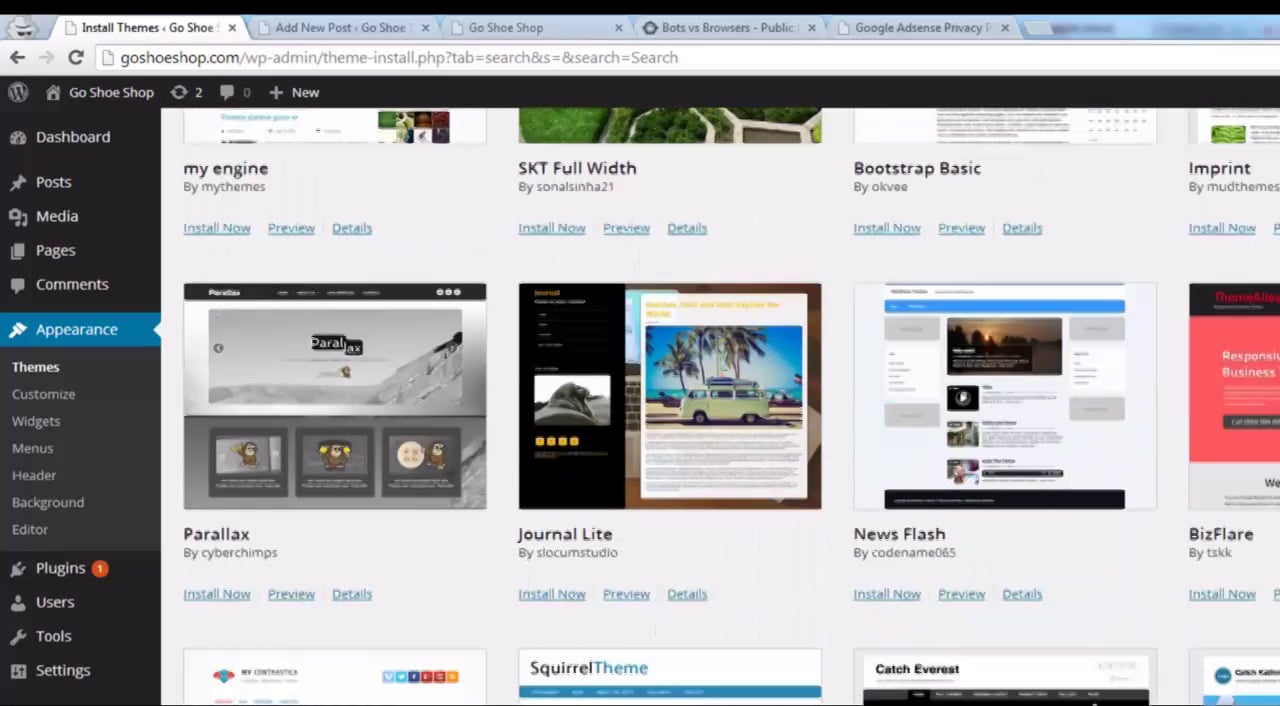Click the Settings icon in sidebar
The image size is (1280, 706).
[x=18, y=670]
